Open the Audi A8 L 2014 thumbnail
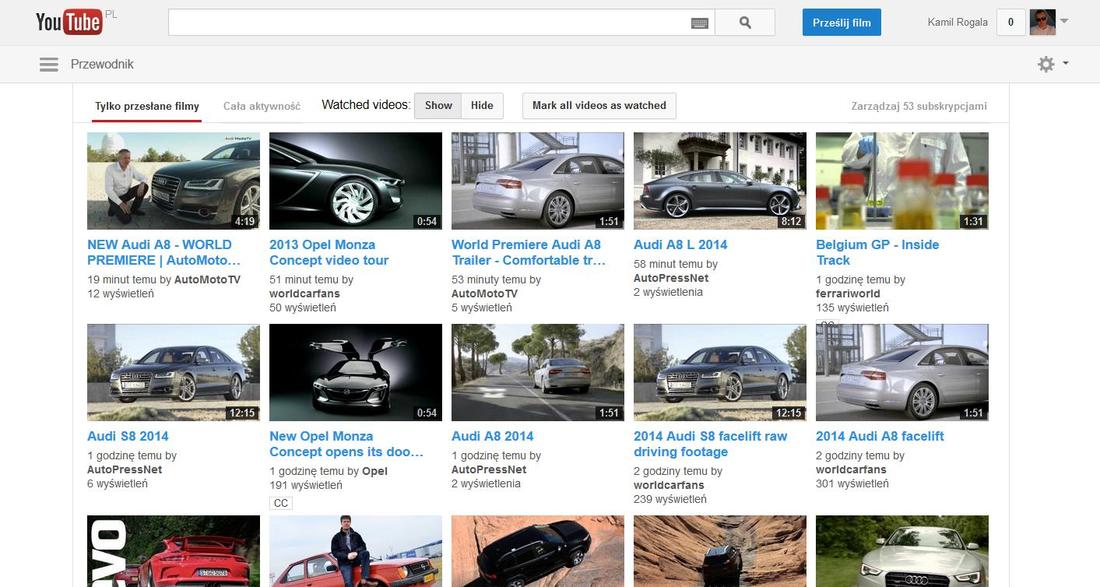The width and height of the screenshot is (1100, 587). [x=720, y=181]
